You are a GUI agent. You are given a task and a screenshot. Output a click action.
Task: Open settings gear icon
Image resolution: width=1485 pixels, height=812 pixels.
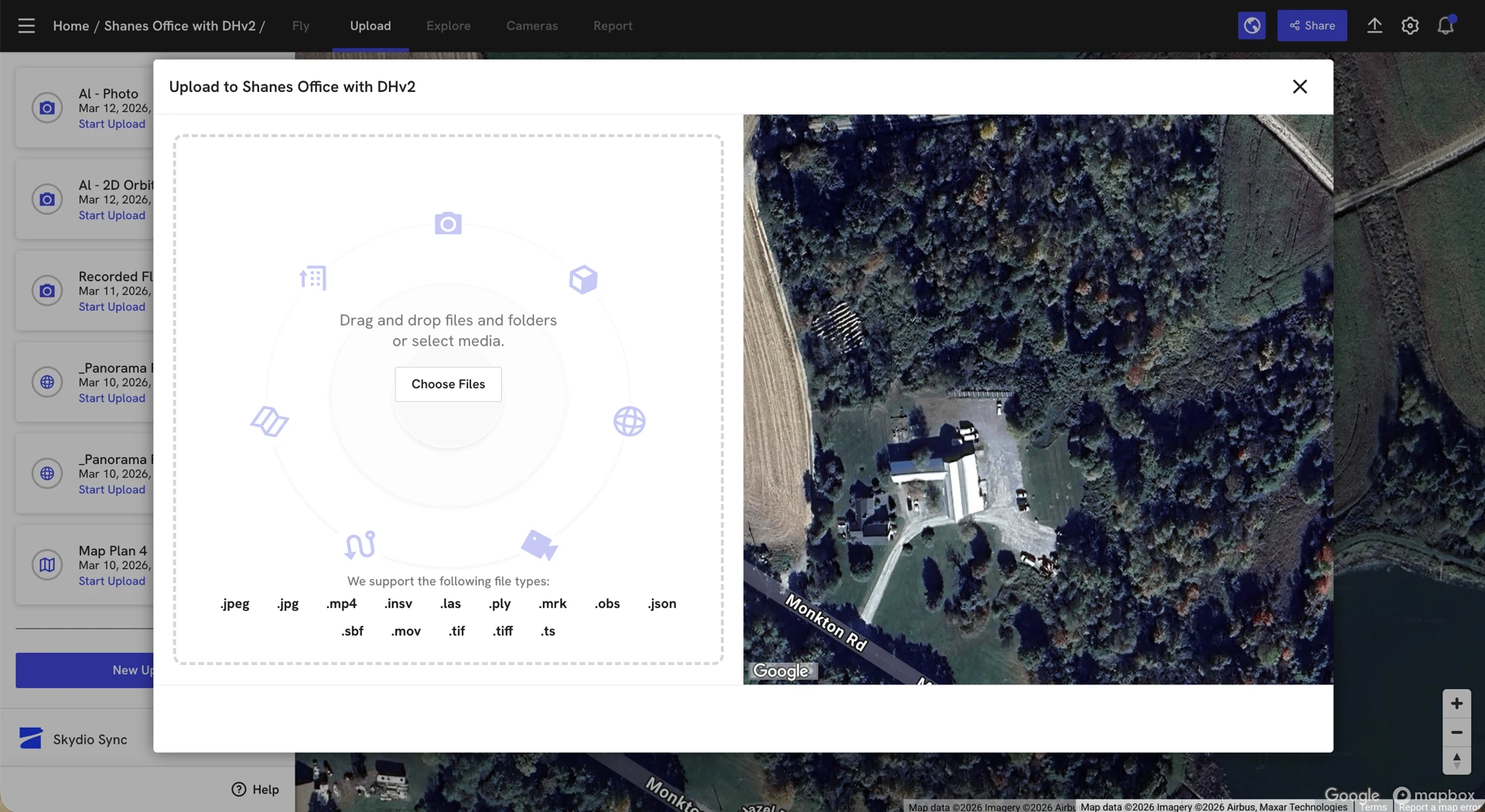(x=1410, y=26)
